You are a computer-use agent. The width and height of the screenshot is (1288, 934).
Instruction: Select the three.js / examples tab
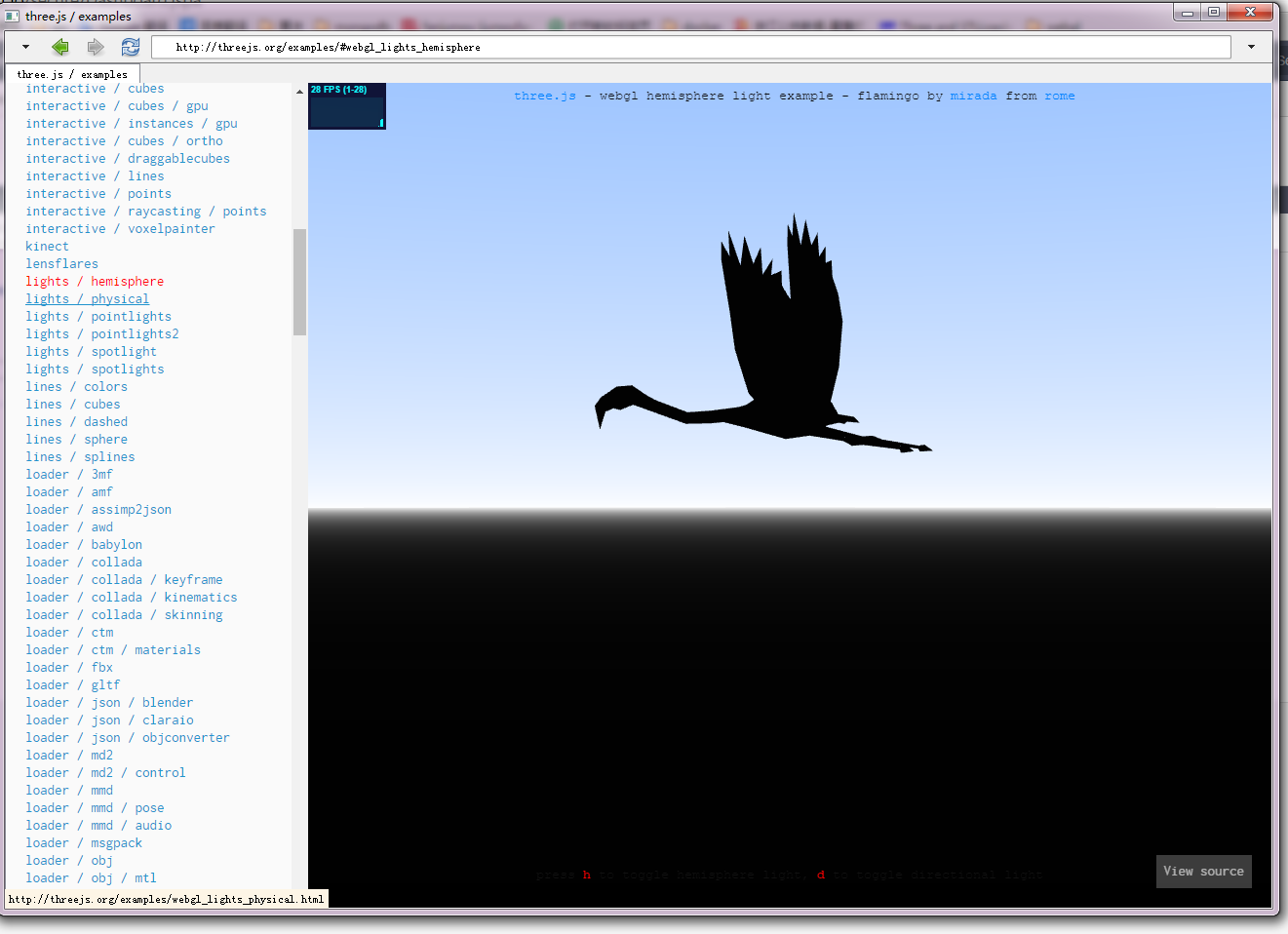[72, 74]
